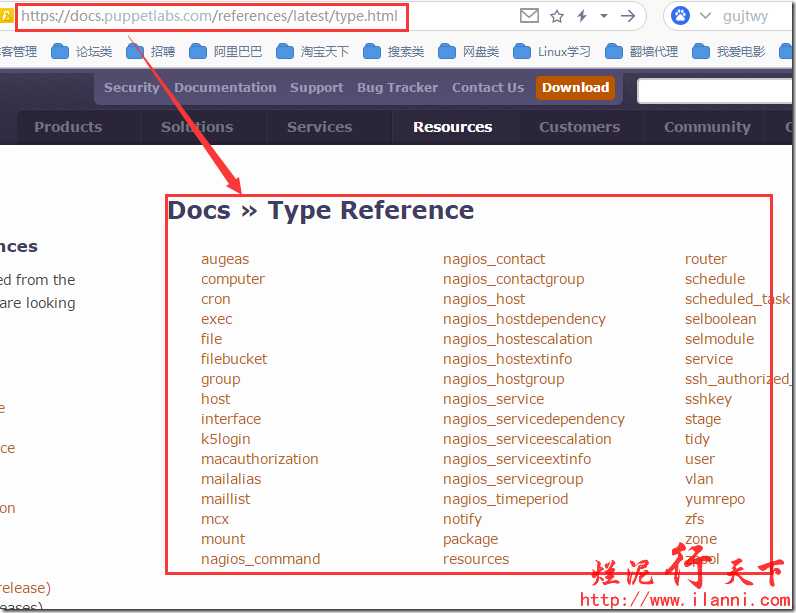Open nagios_service type link
This screenshot has height=613, width=796.
pos(493,399)
